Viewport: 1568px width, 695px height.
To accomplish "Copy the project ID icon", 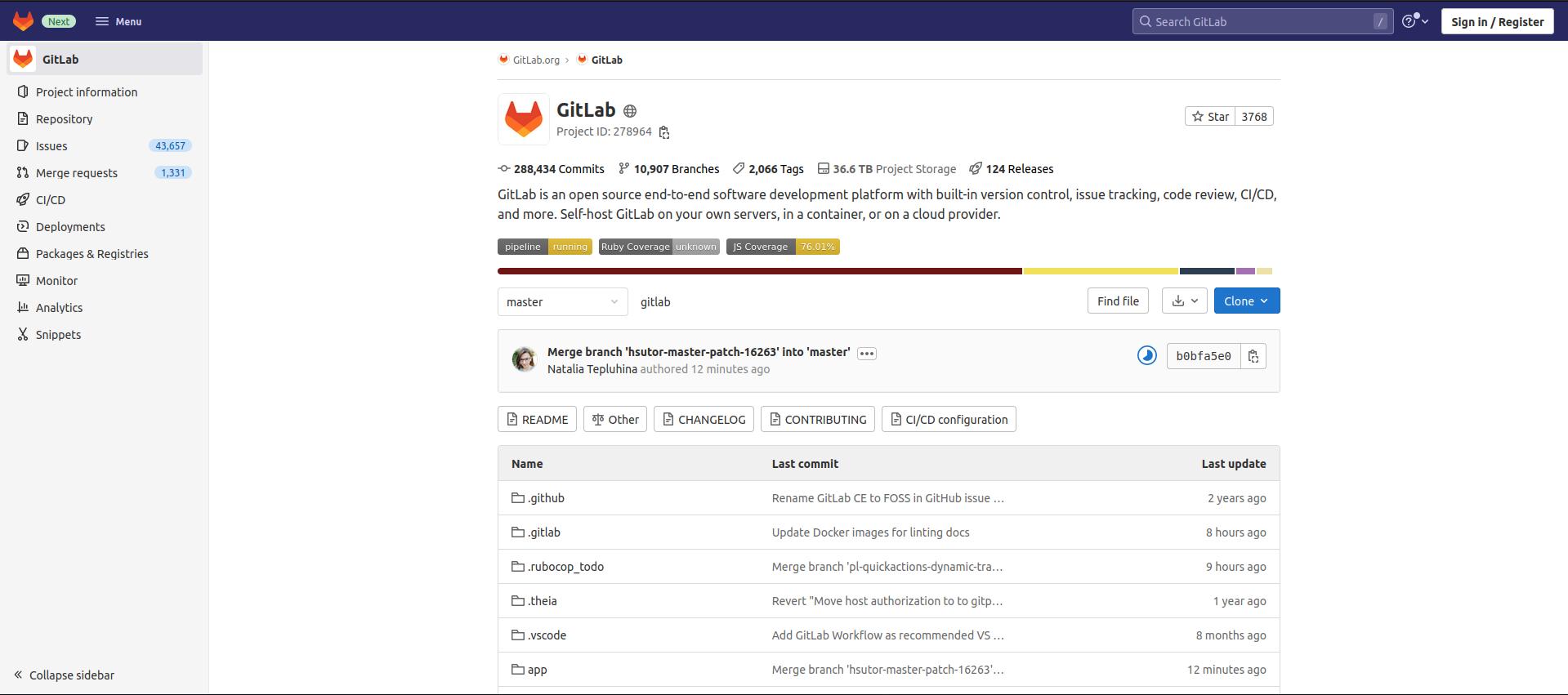I will (x=664, y=132).
